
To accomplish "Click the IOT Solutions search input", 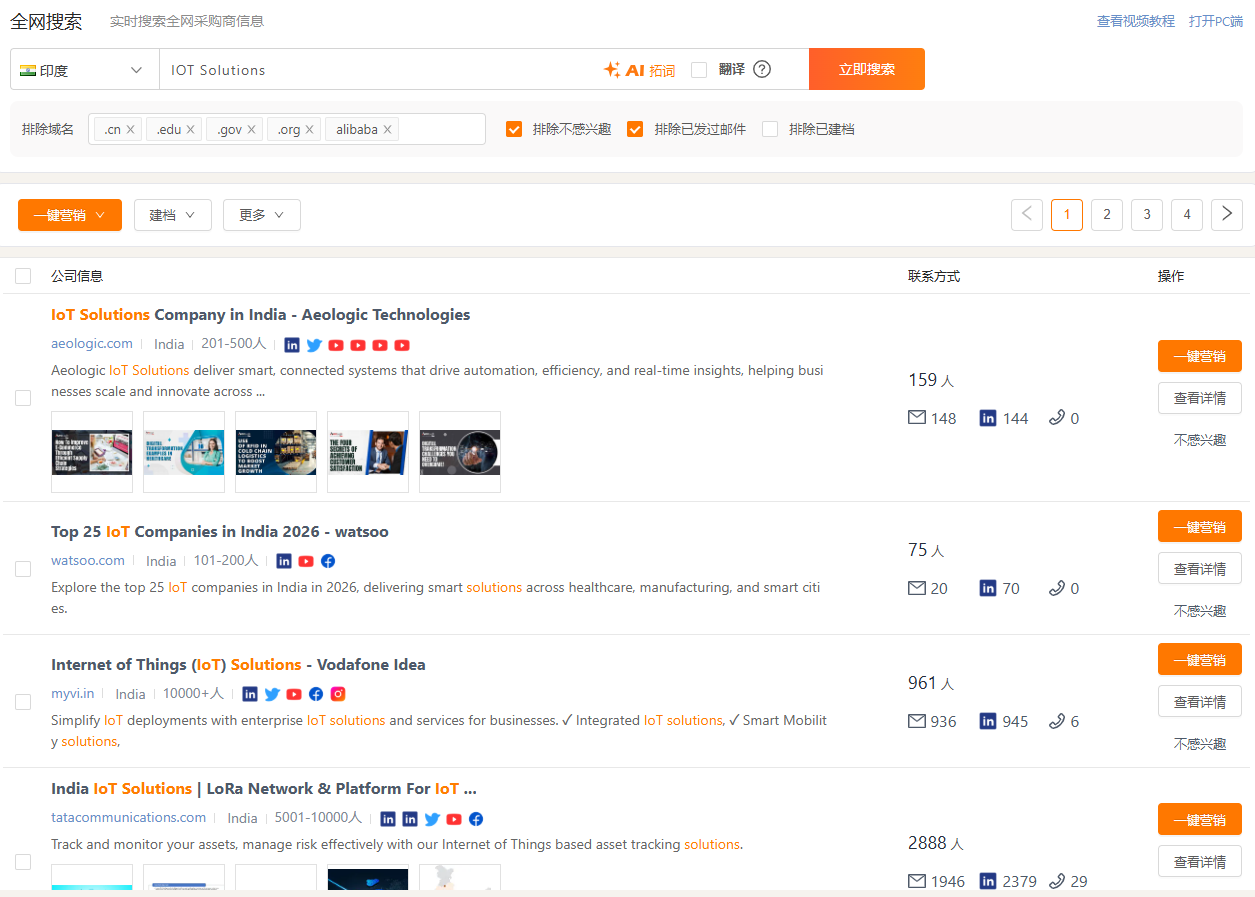I will coord(380,70).
